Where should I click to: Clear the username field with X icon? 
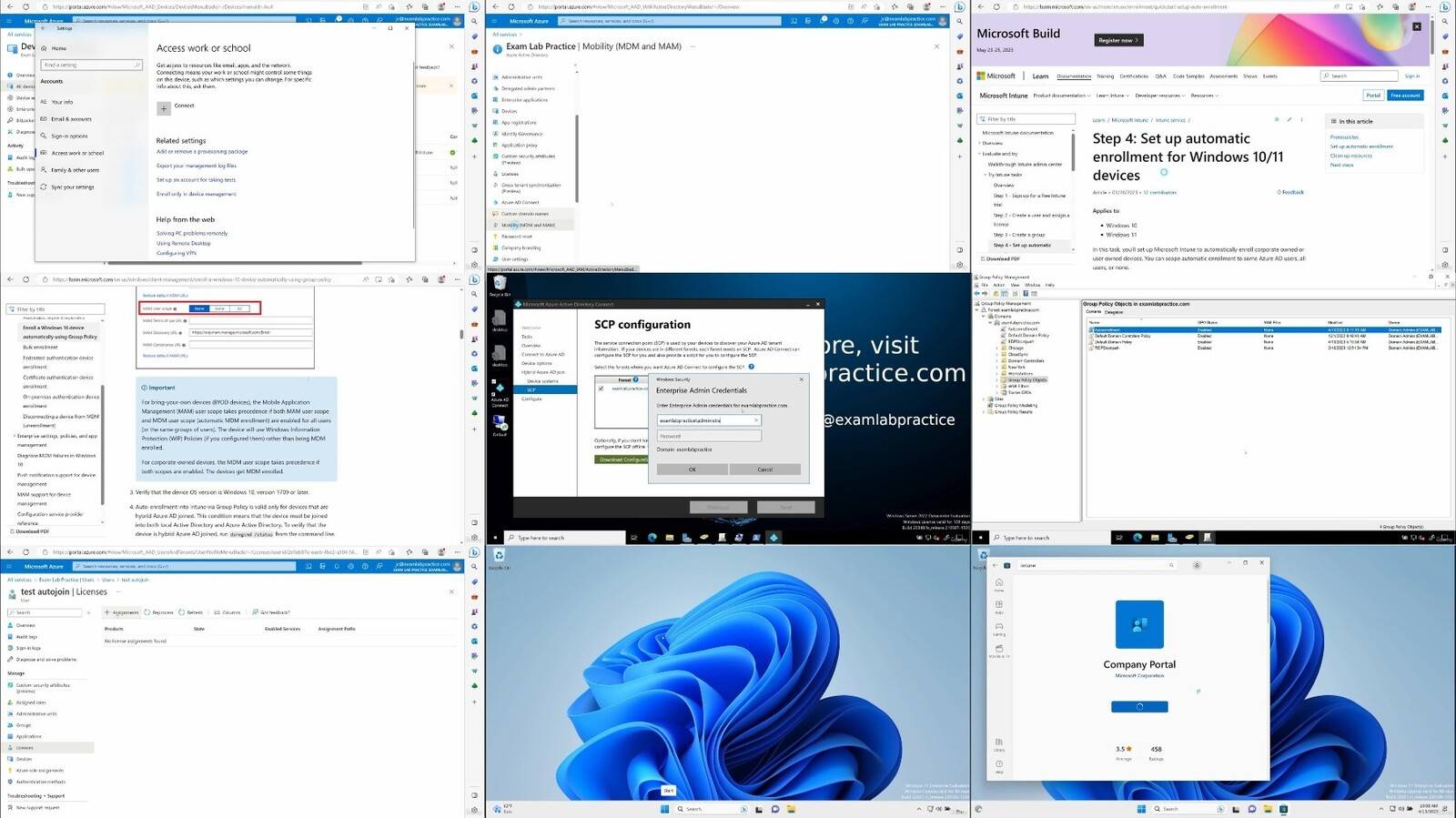coord(756,420)
